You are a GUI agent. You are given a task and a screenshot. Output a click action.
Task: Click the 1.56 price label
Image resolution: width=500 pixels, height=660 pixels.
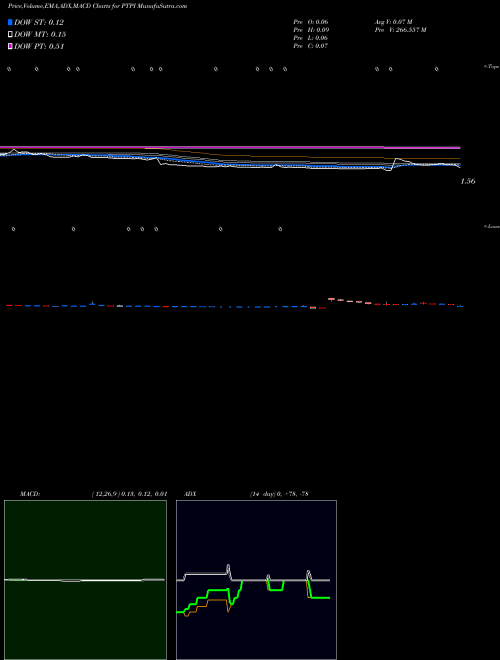click(468, 181)
